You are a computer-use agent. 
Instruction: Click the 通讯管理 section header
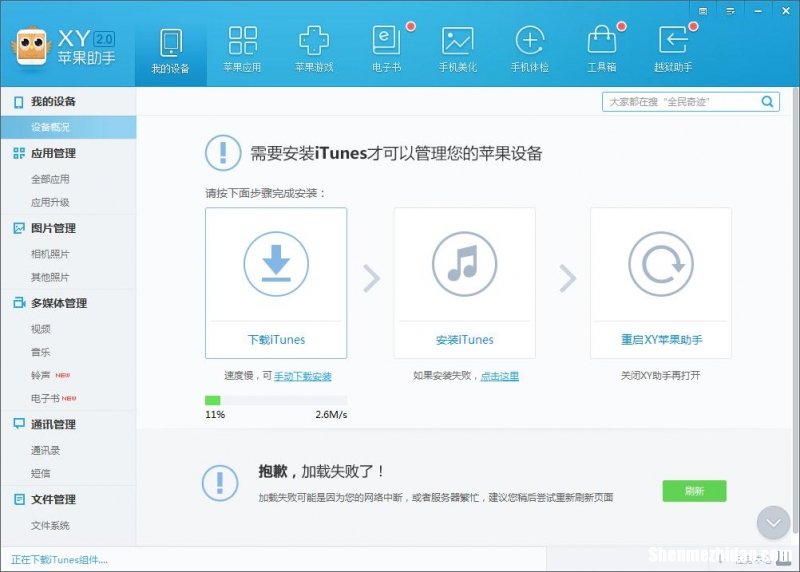pyautogui.click(x=53, y=425)
